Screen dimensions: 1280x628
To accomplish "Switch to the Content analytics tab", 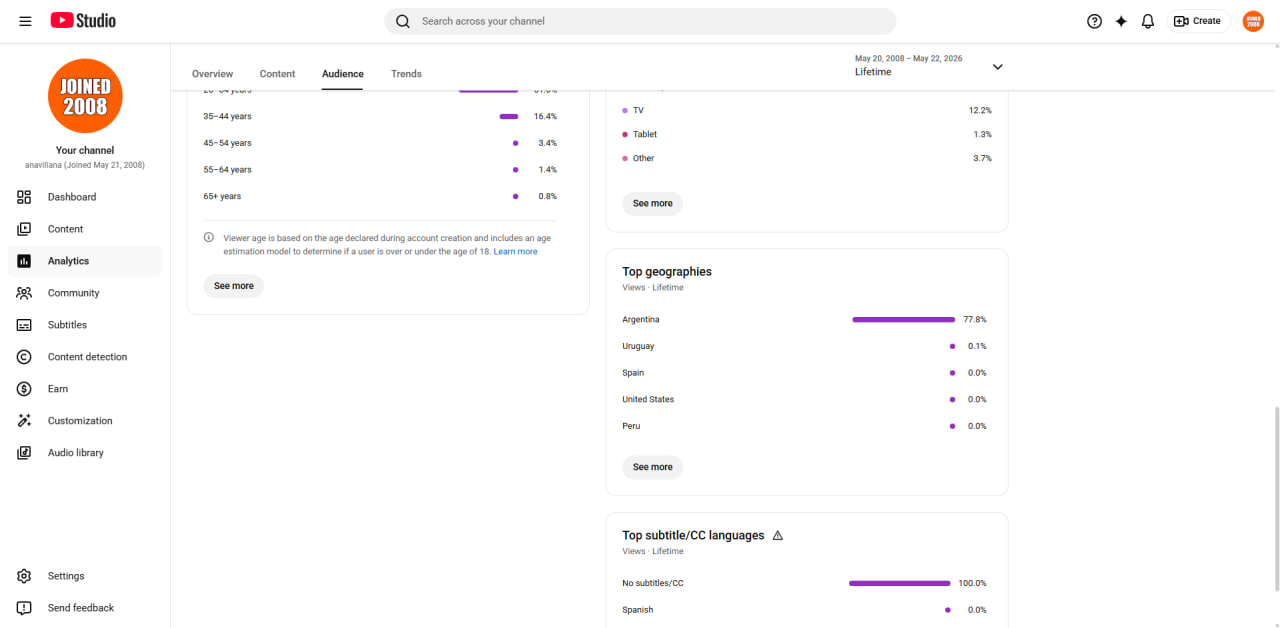I will 277,74.
